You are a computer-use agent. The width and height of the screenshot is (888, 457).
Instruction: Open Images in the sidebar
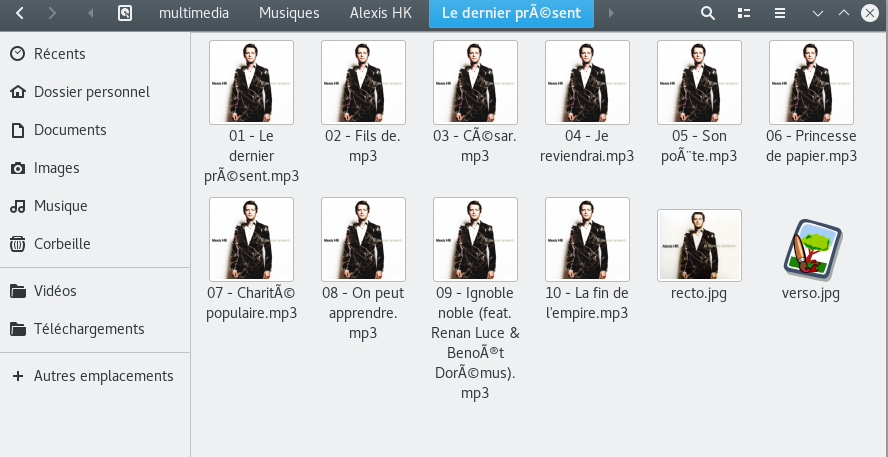95,168
